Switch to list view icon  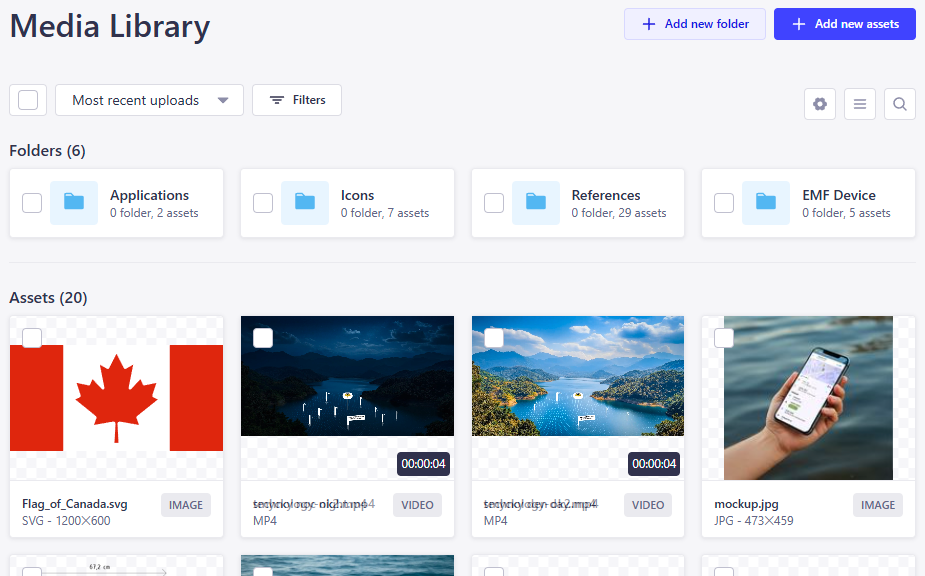tap(860, 104)
